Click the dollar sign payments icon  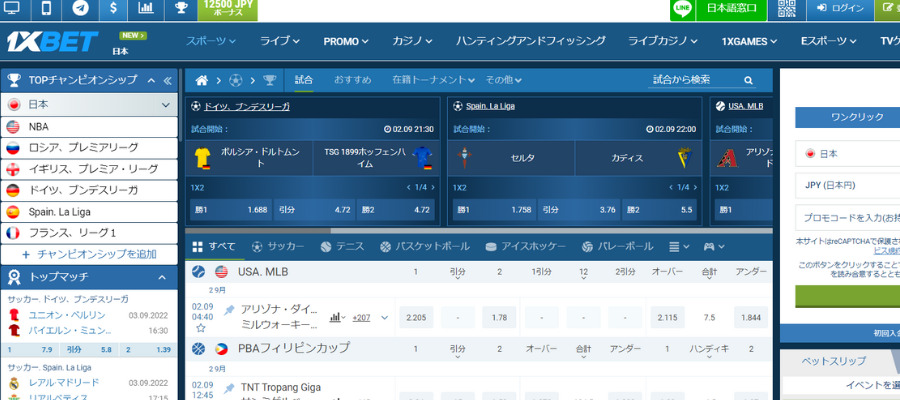pos(112,9)
